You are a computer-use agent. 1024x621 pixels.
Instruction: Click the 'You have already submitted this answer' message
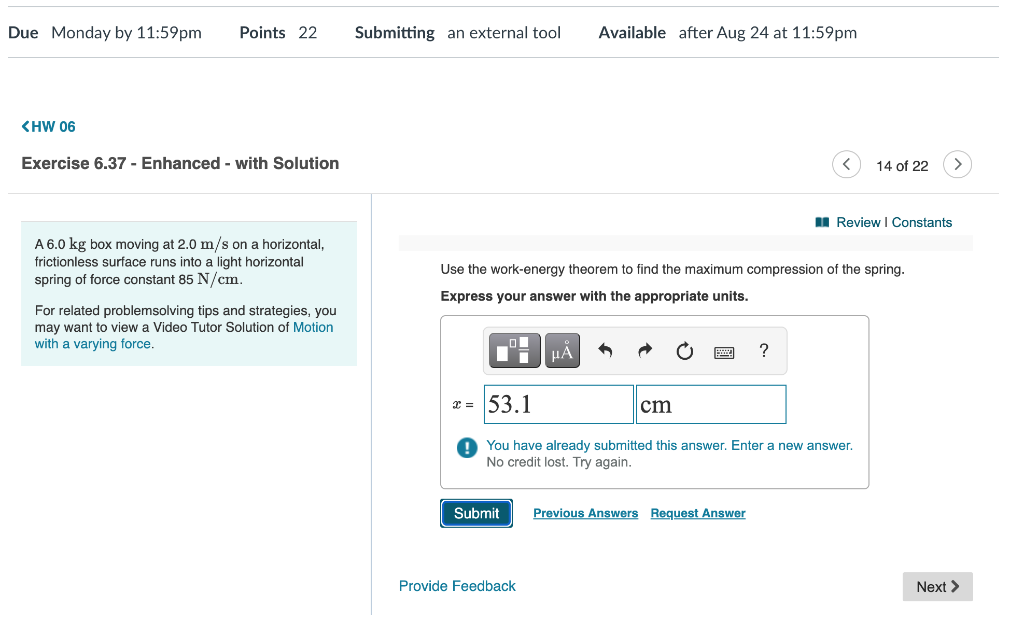[669, 445]
